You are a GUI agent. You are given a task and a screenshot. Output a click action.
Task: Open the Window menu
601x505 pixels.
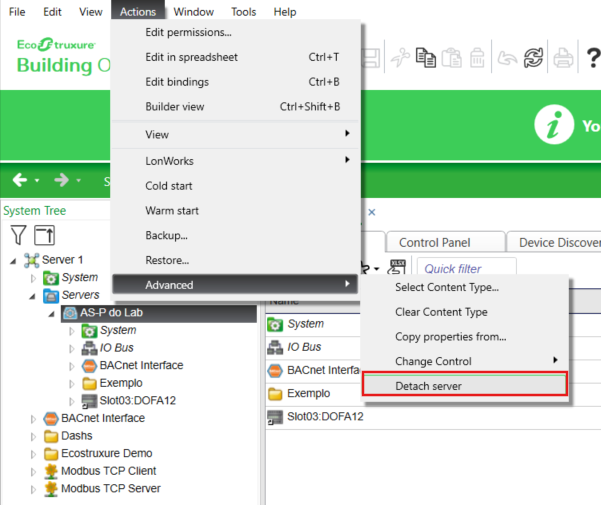194,12
